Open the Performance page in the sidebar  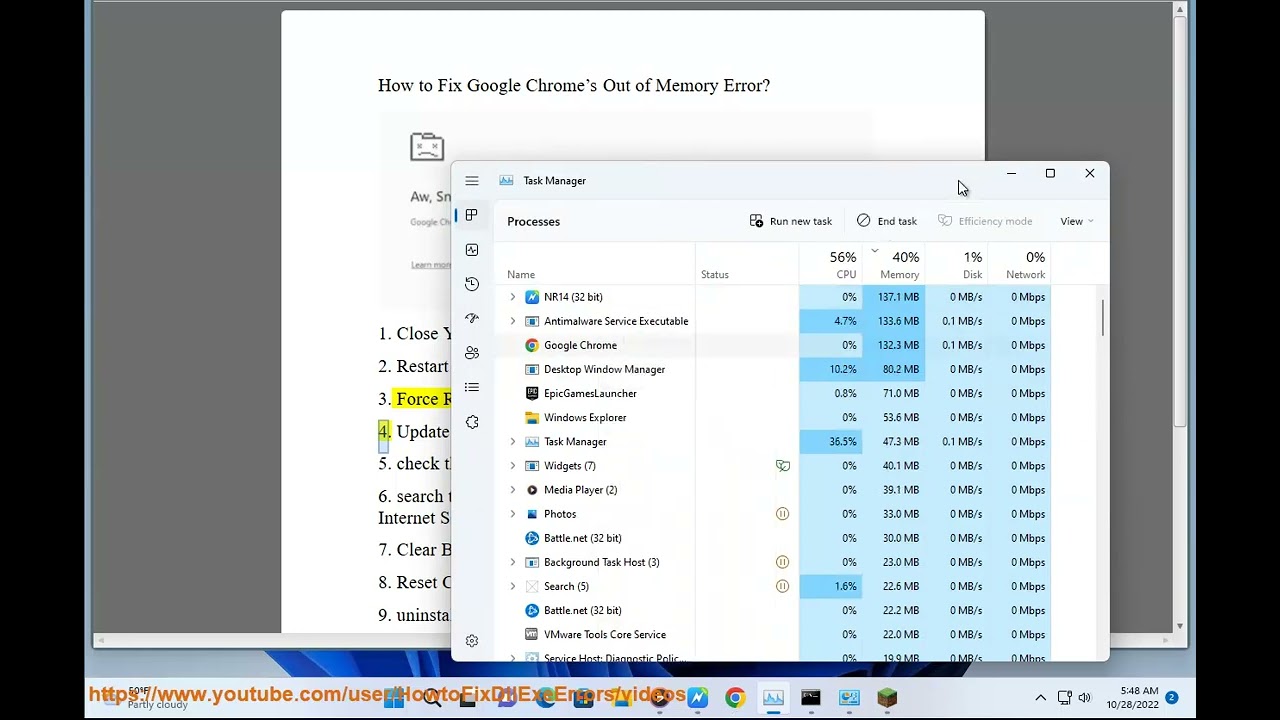point(472,250)
